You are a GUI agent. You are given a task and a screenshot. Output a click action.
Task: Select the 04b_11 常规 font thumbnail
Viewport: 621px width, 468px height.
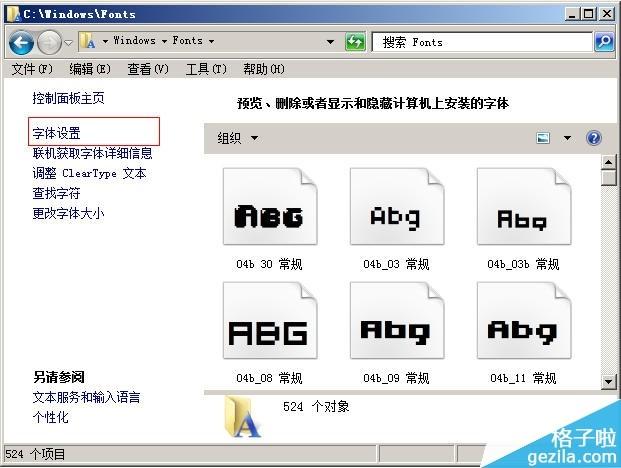524,321
